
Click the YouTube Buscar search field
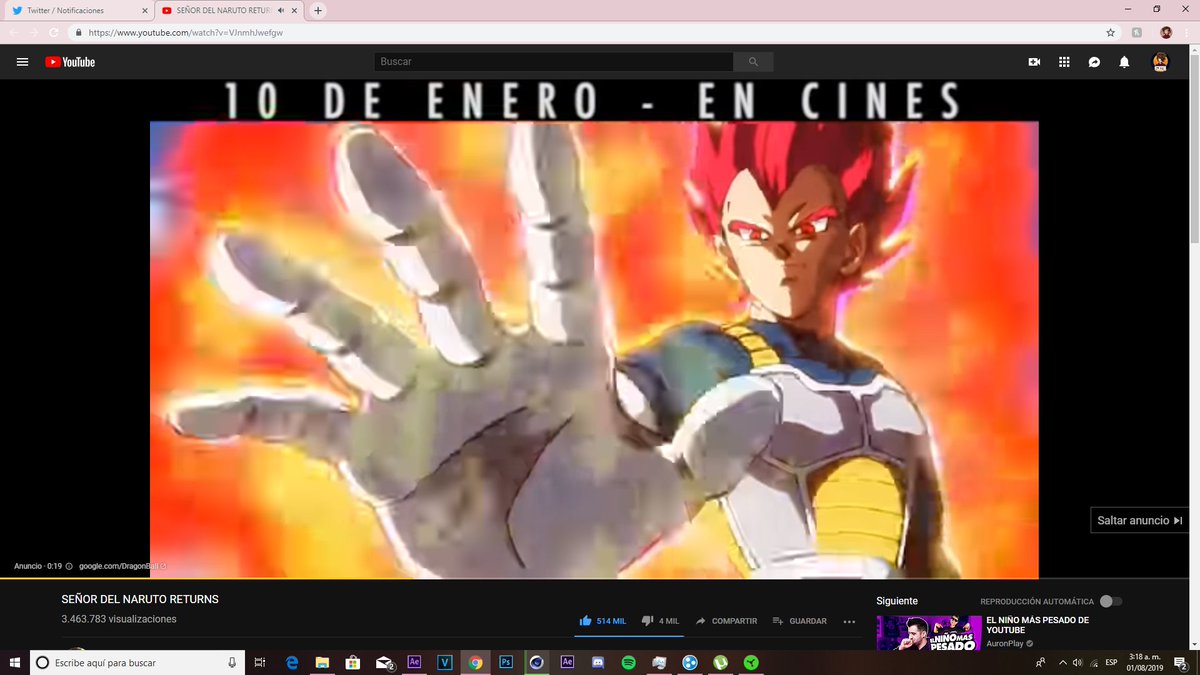point(554,62)
